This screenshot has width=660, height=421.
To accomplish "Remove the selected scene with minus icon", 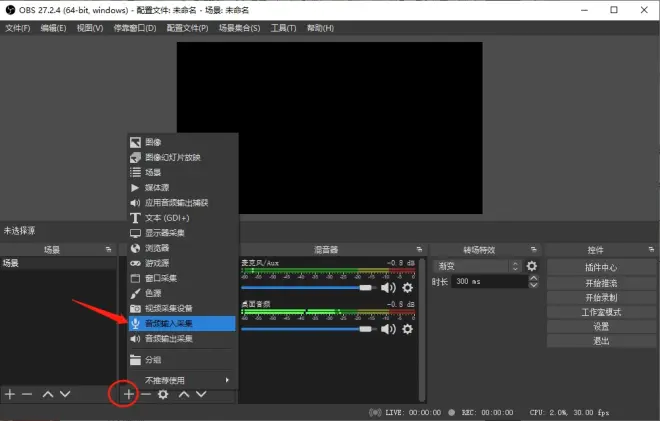I will pos(27,394).
